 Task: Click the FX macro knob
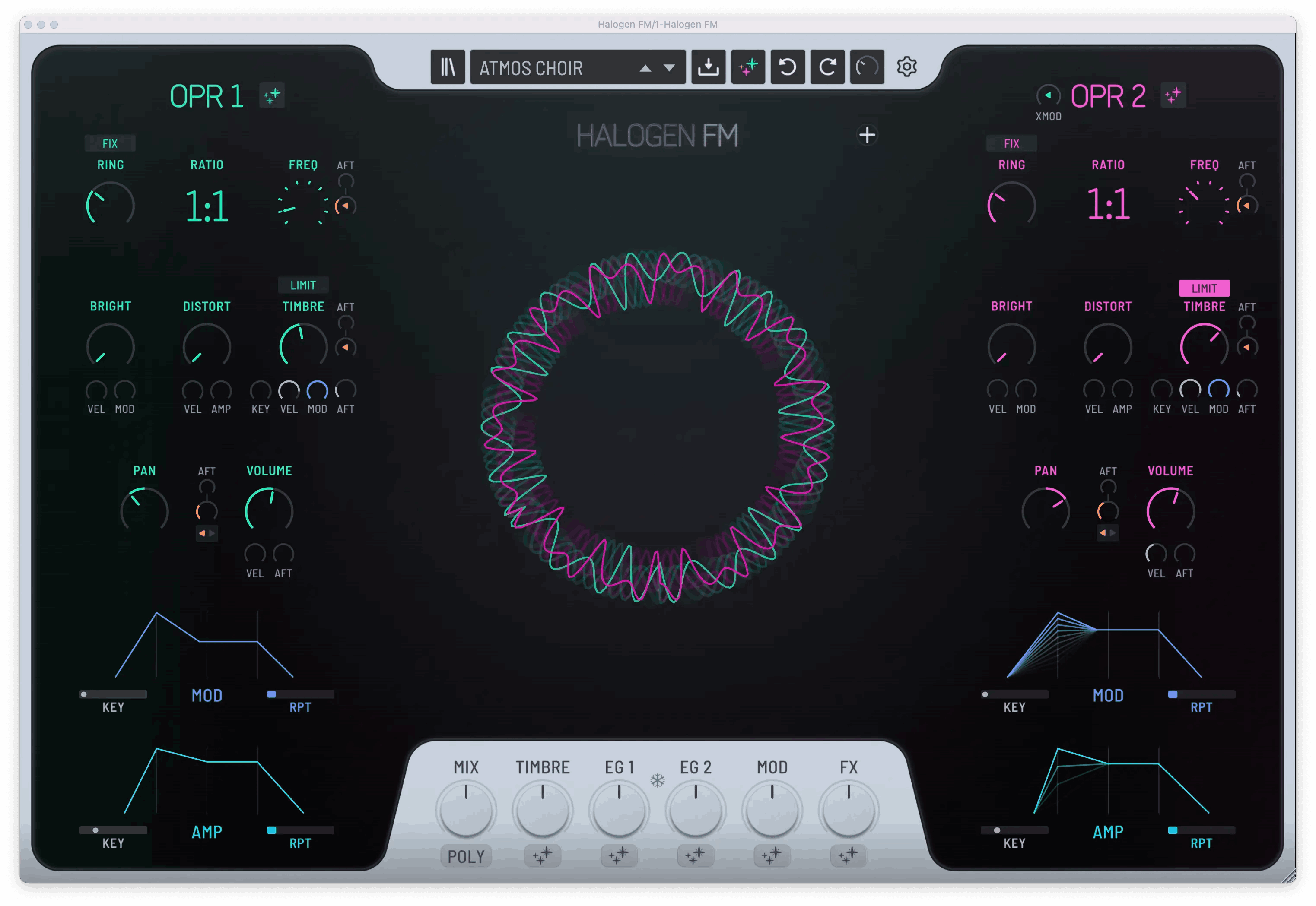pyautogui.click(x=848, y=811)
